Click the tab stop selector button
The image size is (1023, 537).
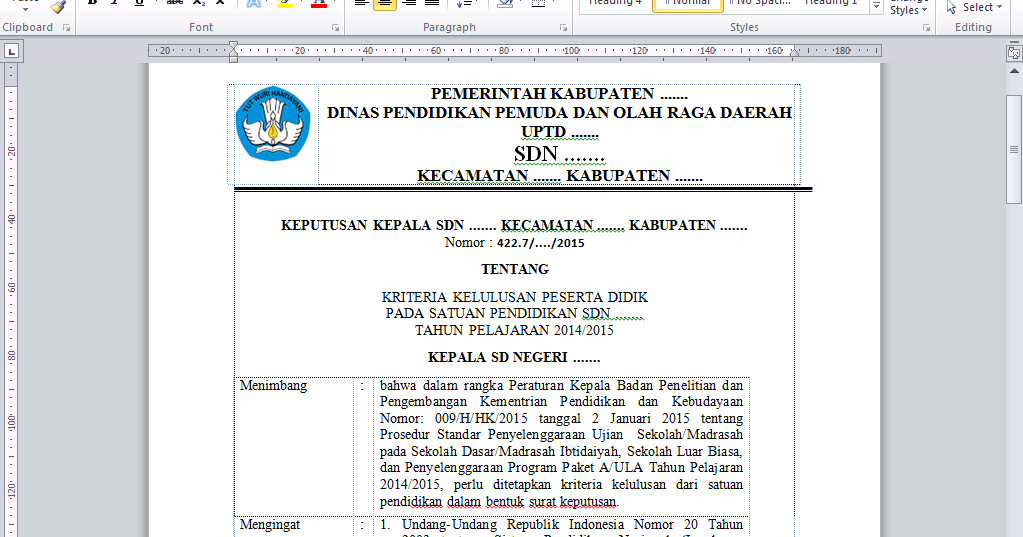(11, 51)
